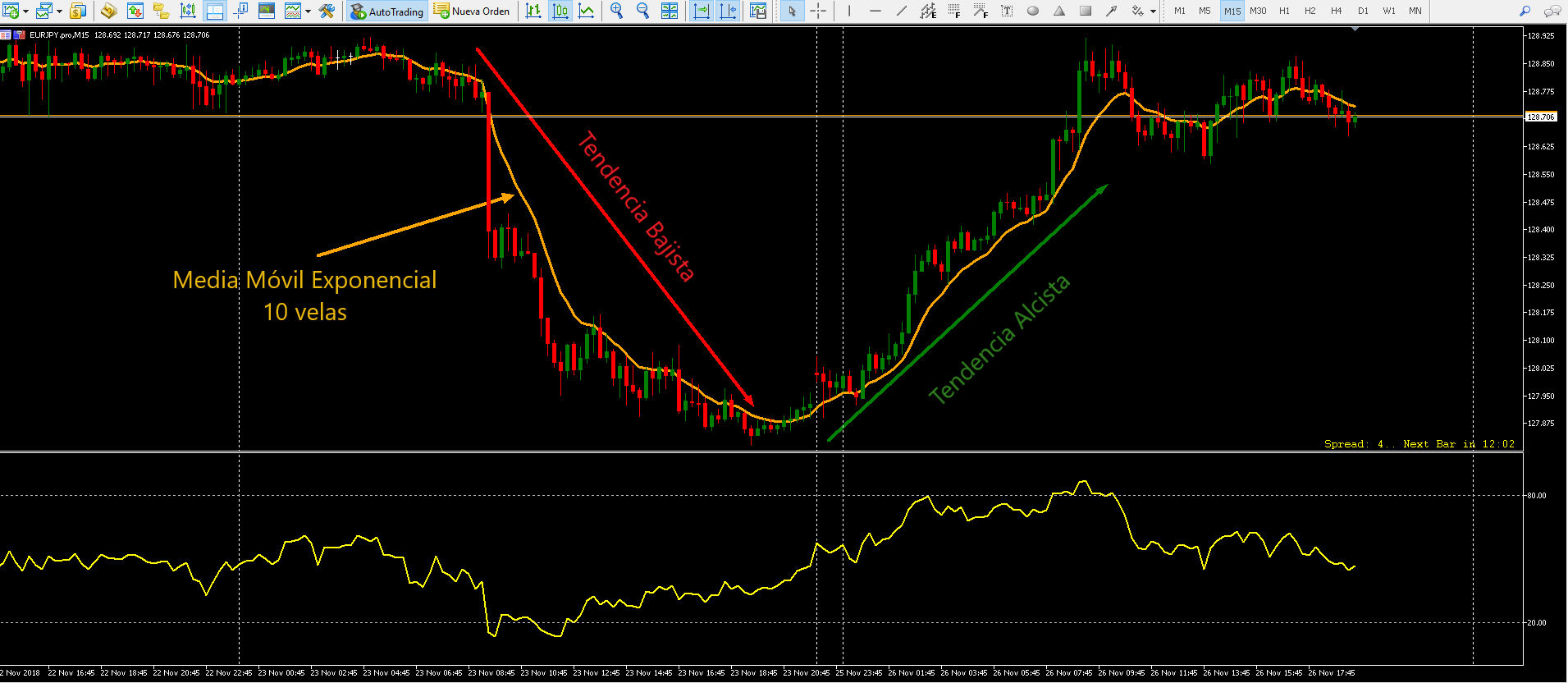Zoom out of the chart
1568x683 pixels.
pyautogui.click(x=642, y=11)
